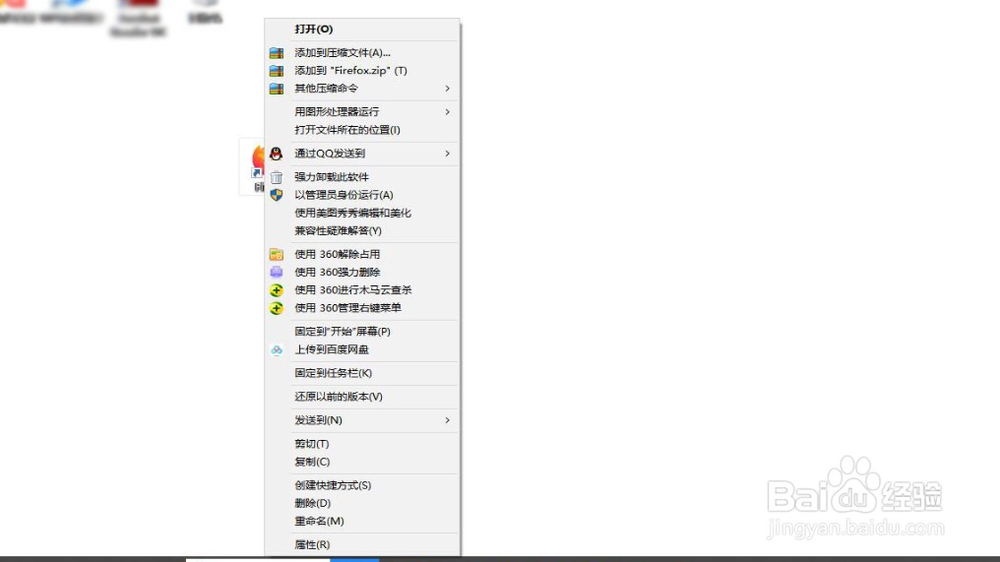1000x562 pixels.
Task: Click the trash bin icon beside 强力卸载此软件
Action: click(276, 177)
